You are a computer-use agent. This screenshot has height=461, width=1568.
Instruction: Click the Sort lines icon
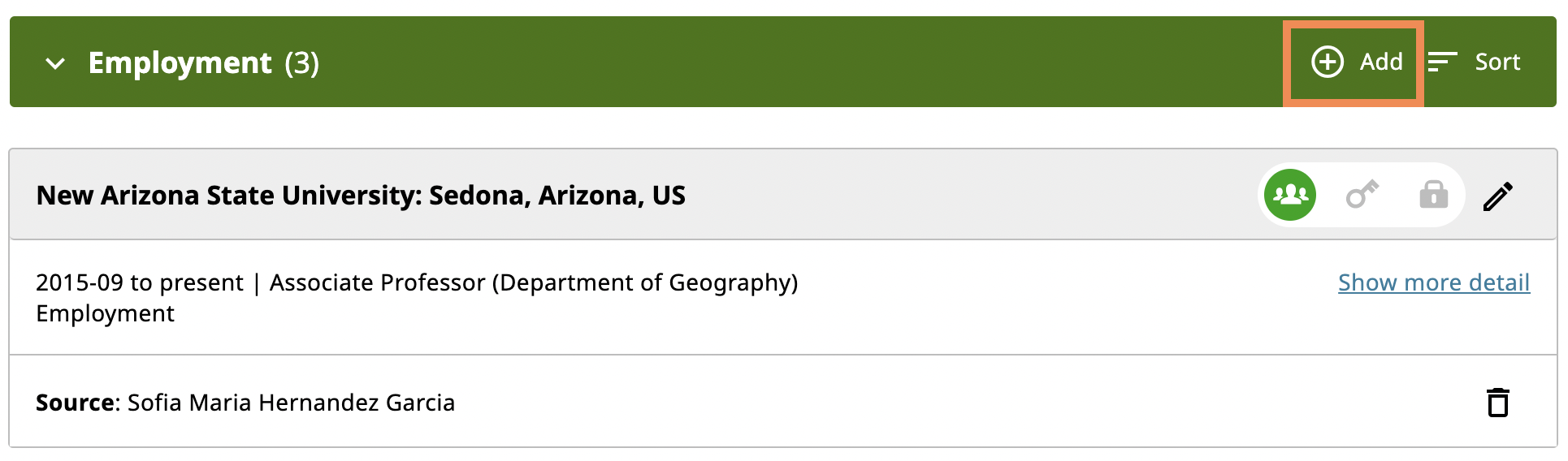pyautogui.click(x=1443, y=62)
